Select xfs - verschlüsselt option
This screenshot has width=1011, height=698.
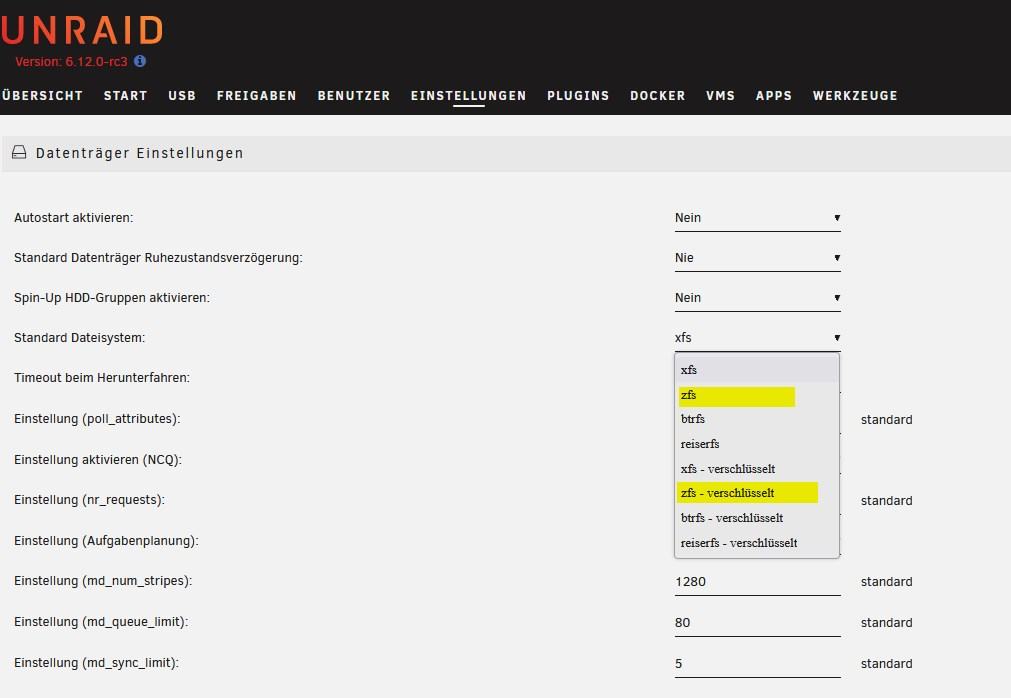(757, 469)
